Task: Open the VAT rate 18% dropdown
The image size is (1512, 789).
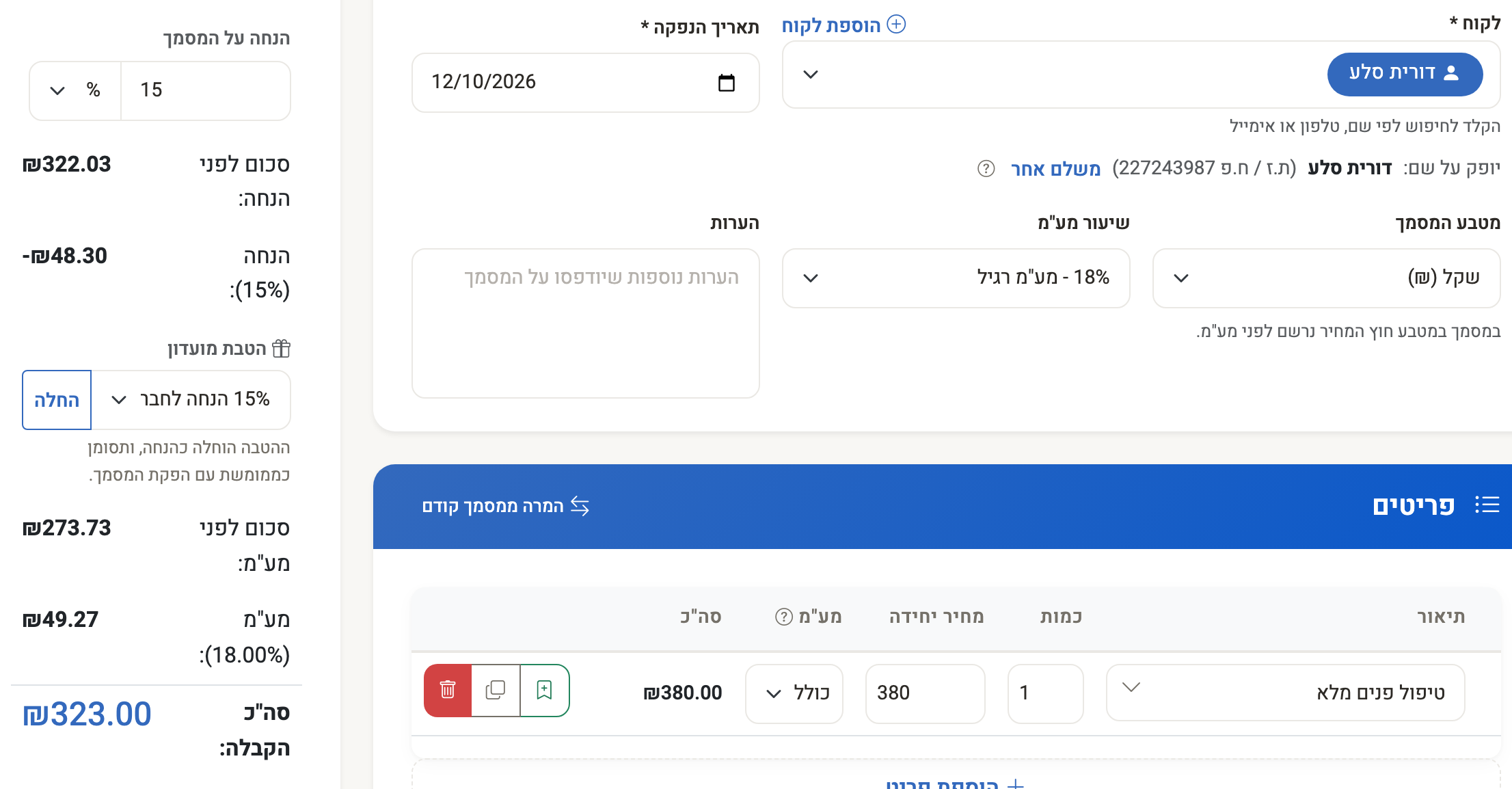Action: 956,278
